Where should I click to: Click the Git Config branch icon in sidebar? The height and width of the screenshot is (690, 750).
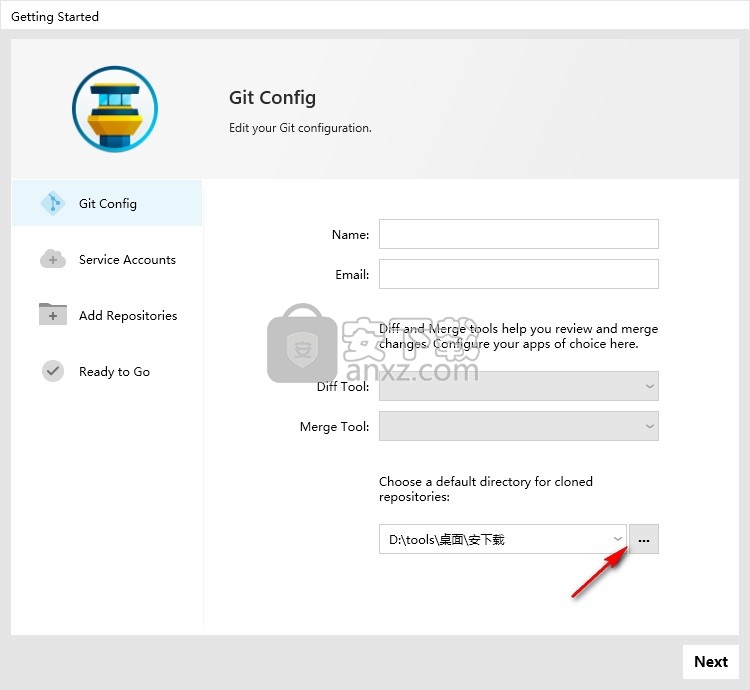coord(53,203)
